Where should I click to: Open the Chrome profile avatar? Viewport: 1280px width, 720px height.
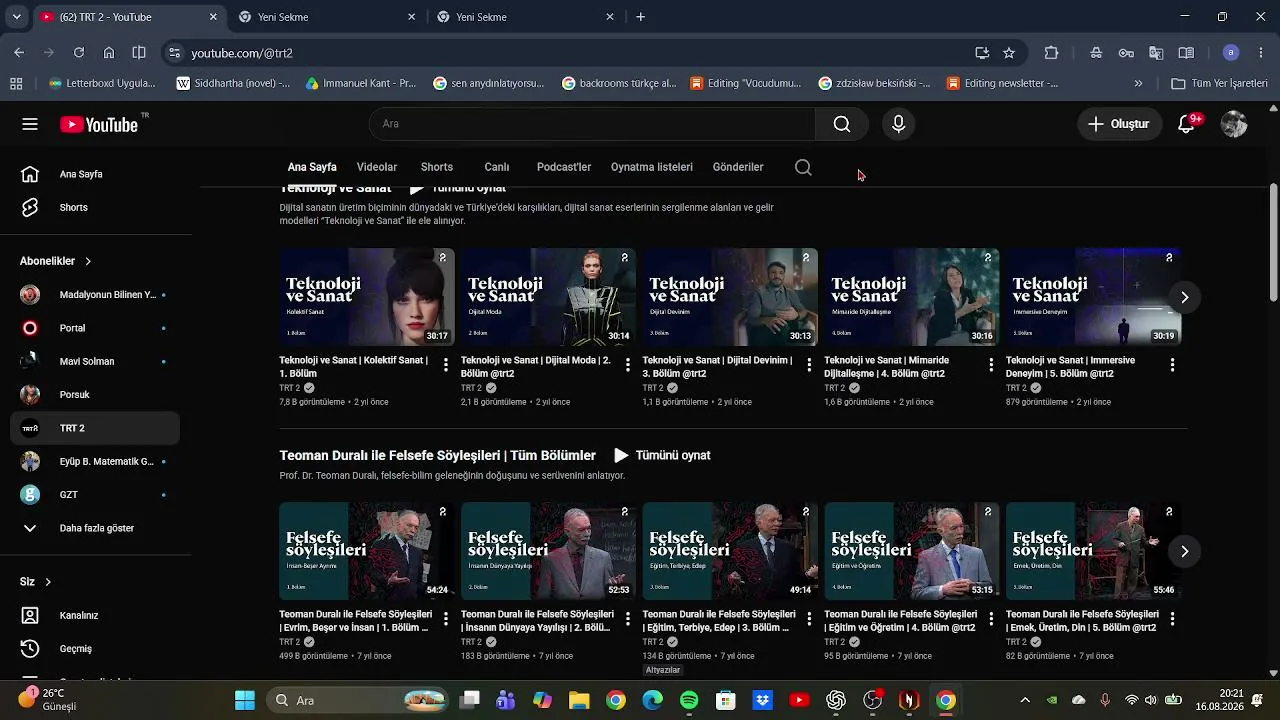(x=1231, y=53)
